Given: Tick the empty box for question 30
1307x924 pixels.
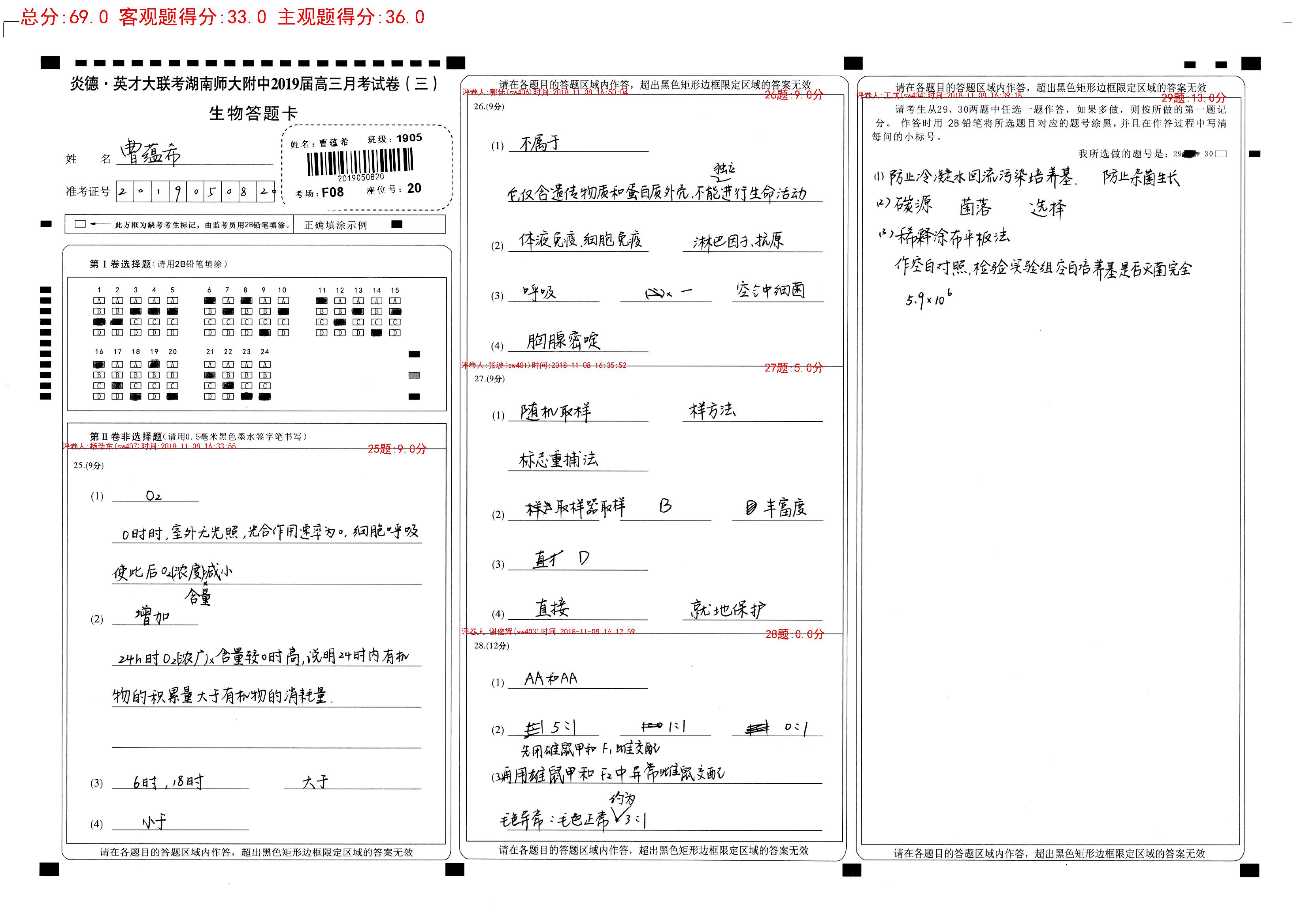Looking at the screenshot, I should [x=1220, y=154].
